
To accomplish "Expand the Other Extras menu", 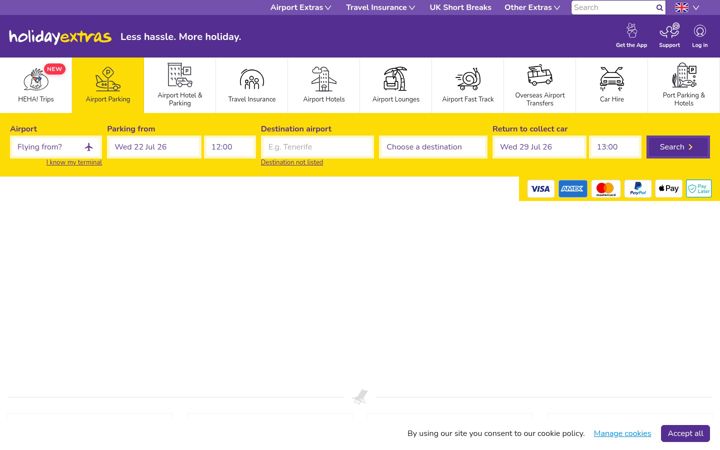I will (532, 7).
